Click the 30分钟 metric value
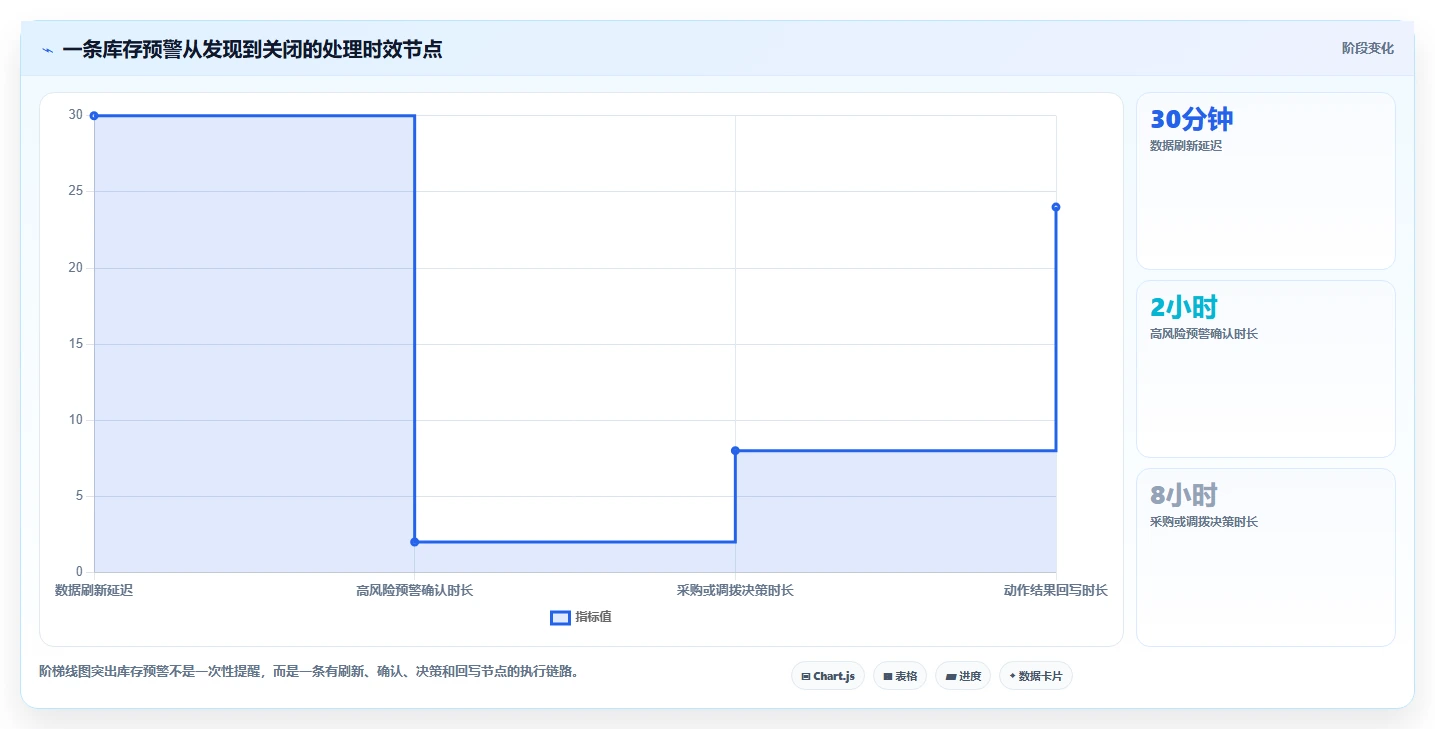 tap(1192, 119)
